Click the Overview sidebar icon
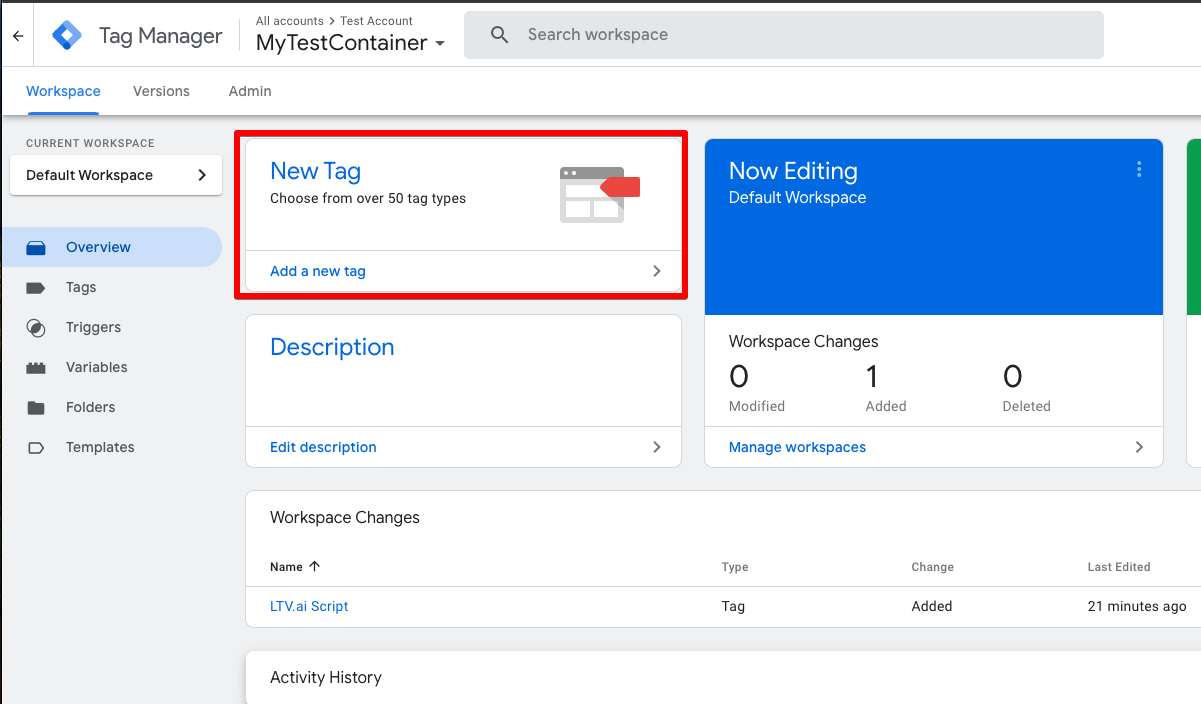 coord(36,247)
